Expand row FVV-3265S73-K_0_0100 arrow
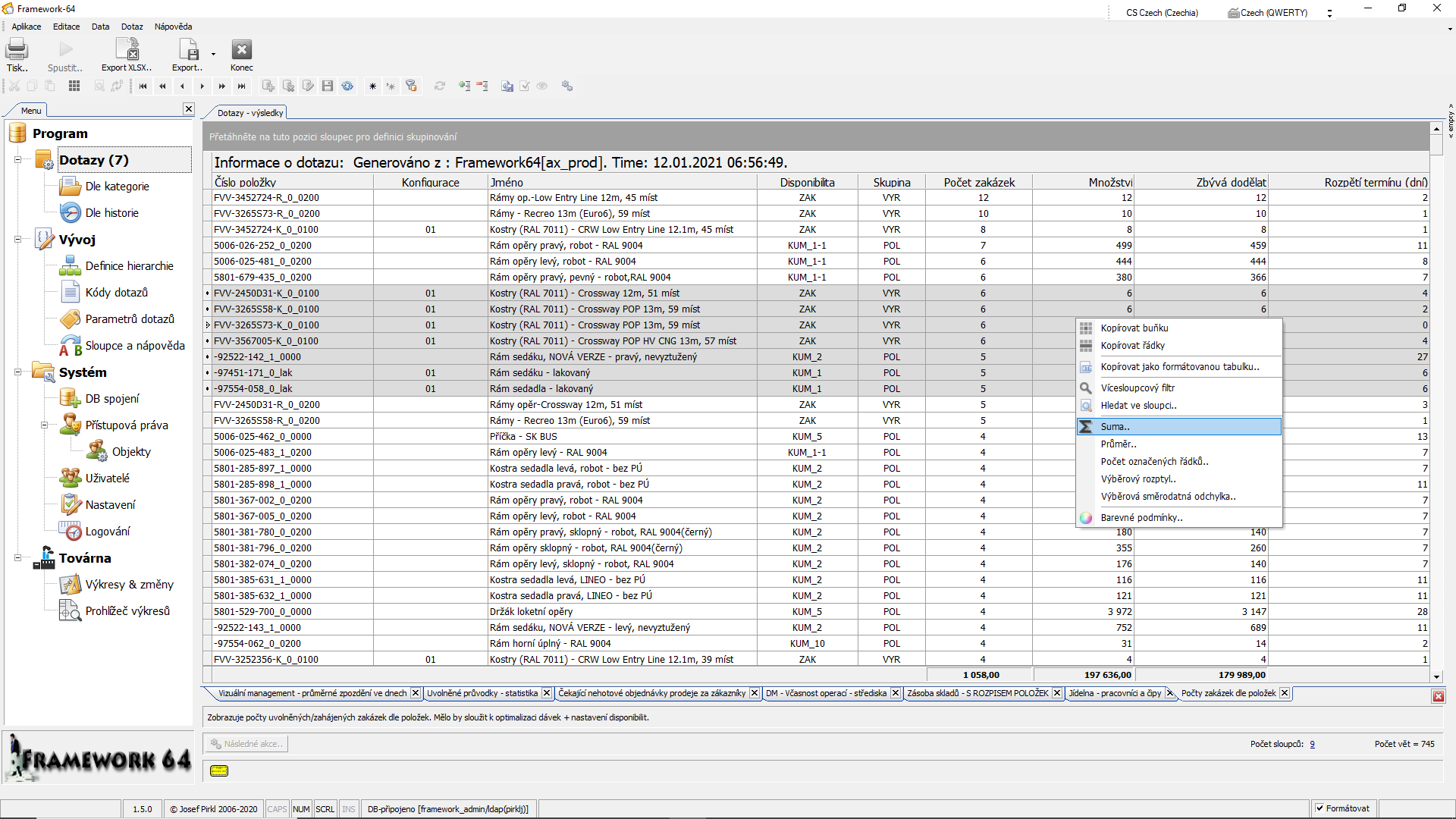This screenshot has height=819, width=1456. click(208, 325)
